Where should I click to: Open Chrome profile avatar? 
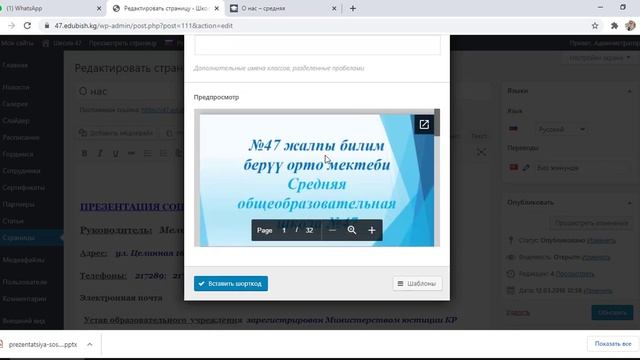(631, 26)
